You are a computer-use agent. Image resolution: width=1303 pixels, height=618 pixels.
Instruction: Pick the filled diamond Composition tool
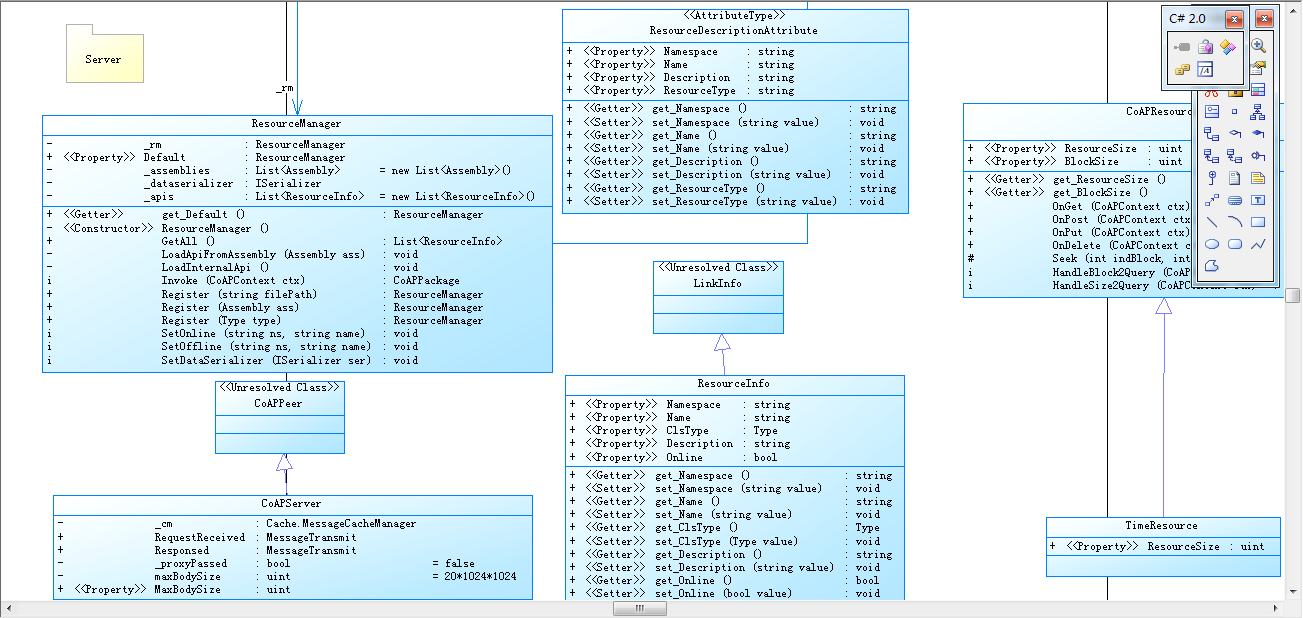tap(1258, 134)
